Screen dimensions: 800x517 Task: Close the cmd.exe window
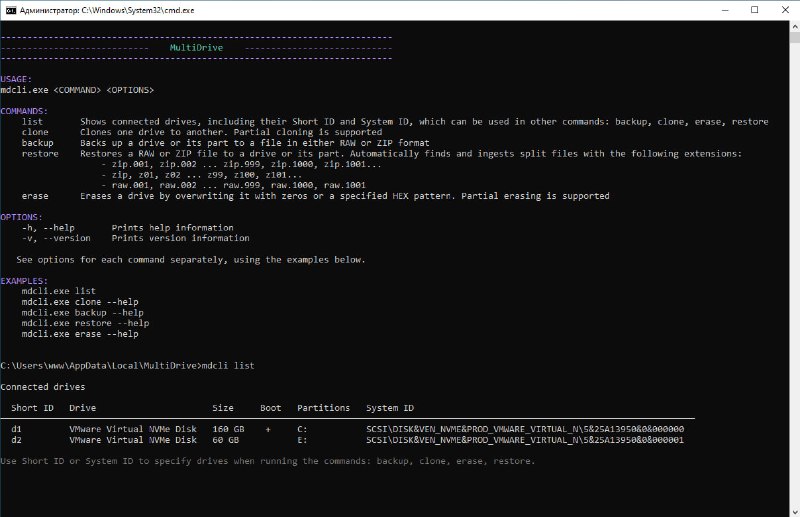tap(785, 10)
